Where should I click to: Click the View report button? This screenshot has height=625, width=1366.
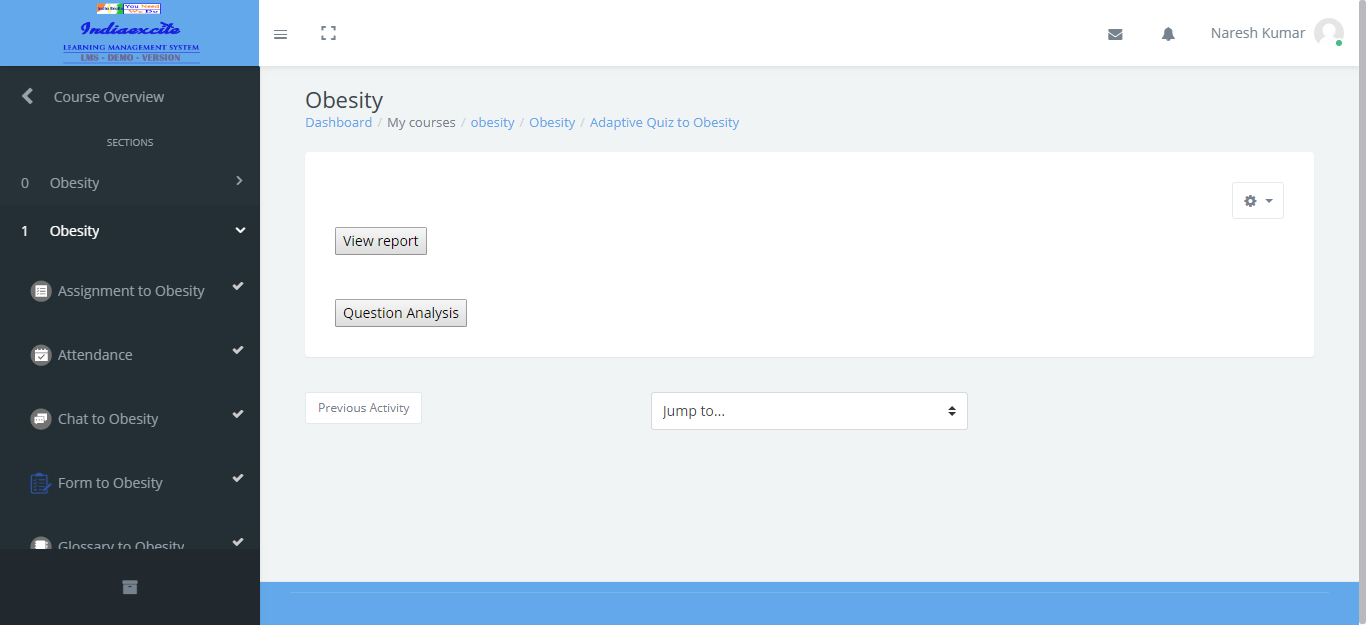381,241
